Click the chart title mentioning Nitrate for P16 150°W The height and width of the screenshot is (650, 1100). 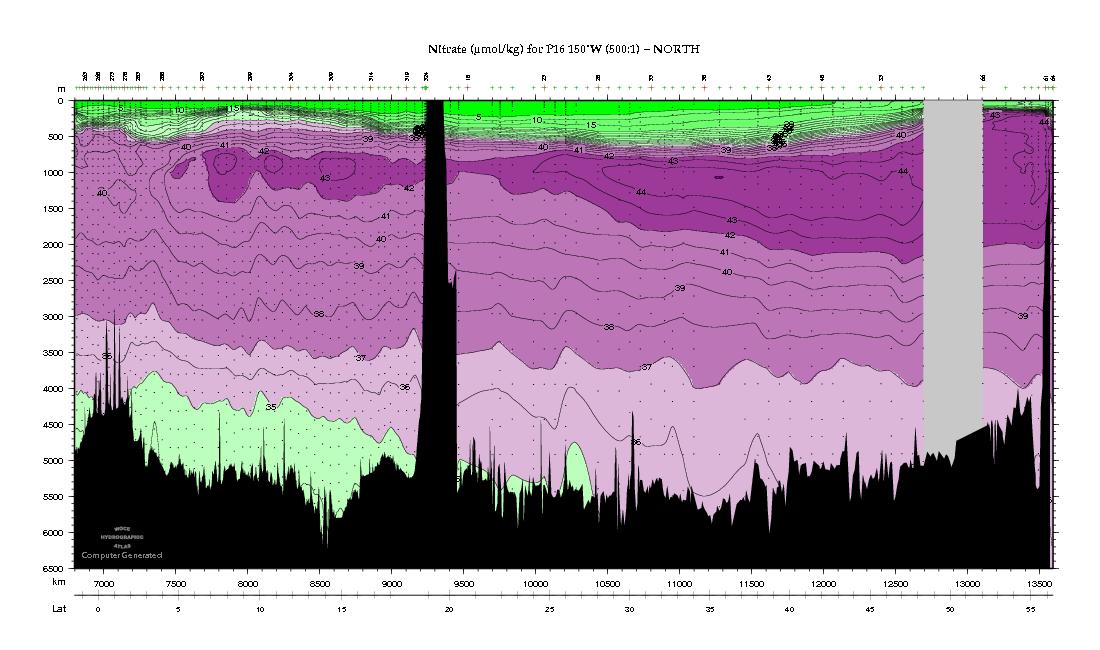563,49
